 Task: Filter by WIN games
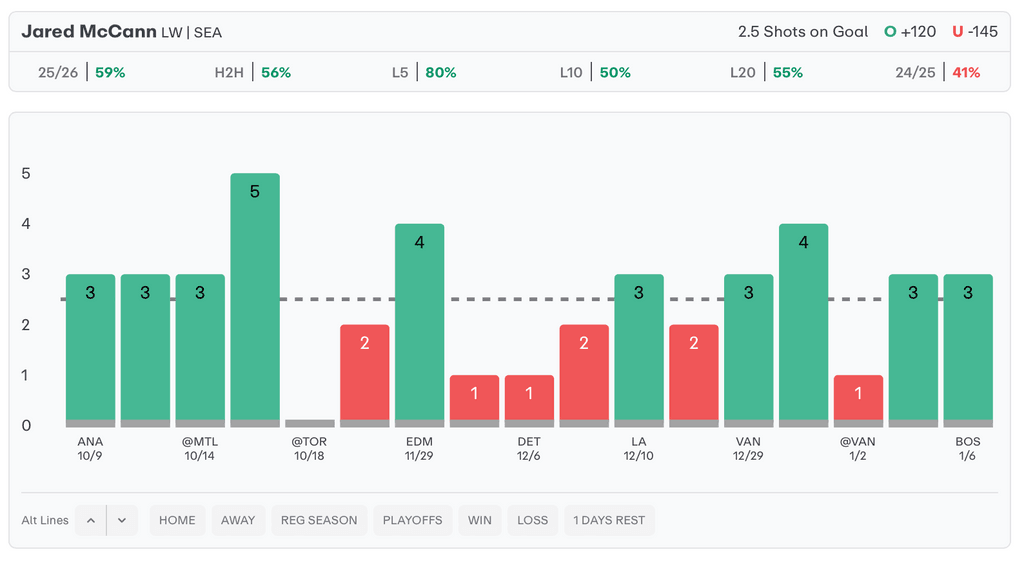click(480, 520)
